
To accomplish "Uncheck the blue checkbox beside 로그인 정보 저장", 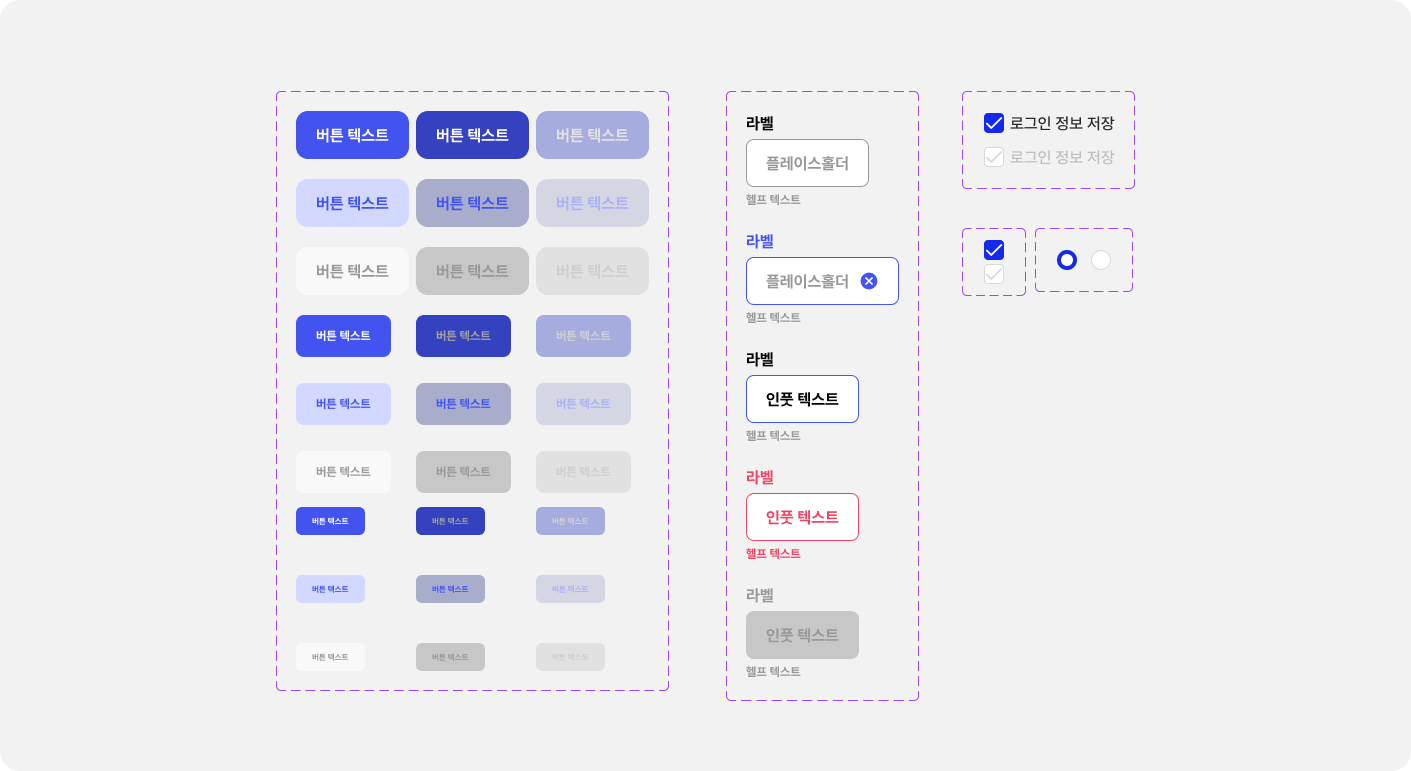I will [x=994, y=123].
